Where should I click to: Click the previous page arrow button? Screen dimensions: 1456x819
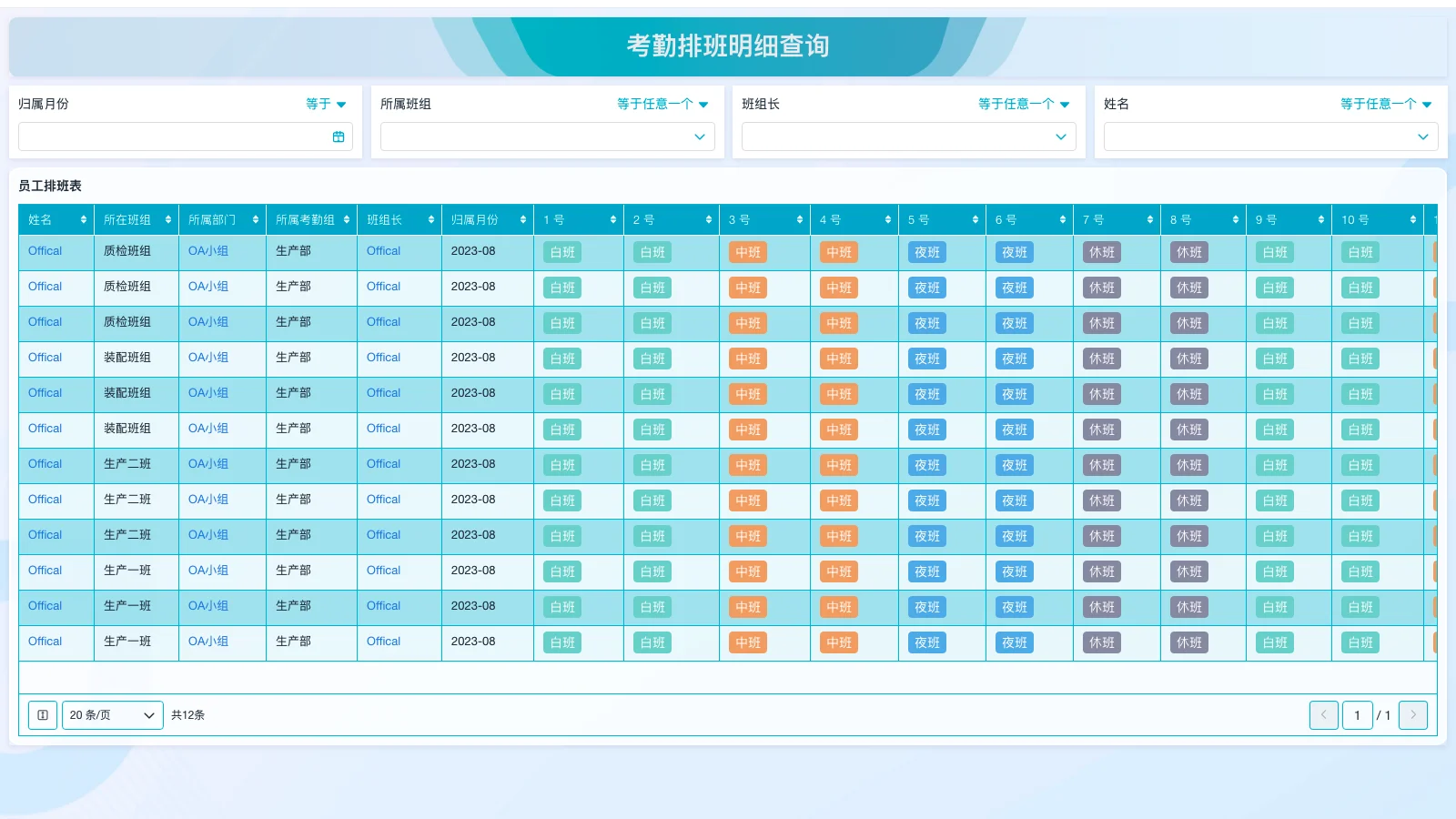click(x=1324, y=715)
